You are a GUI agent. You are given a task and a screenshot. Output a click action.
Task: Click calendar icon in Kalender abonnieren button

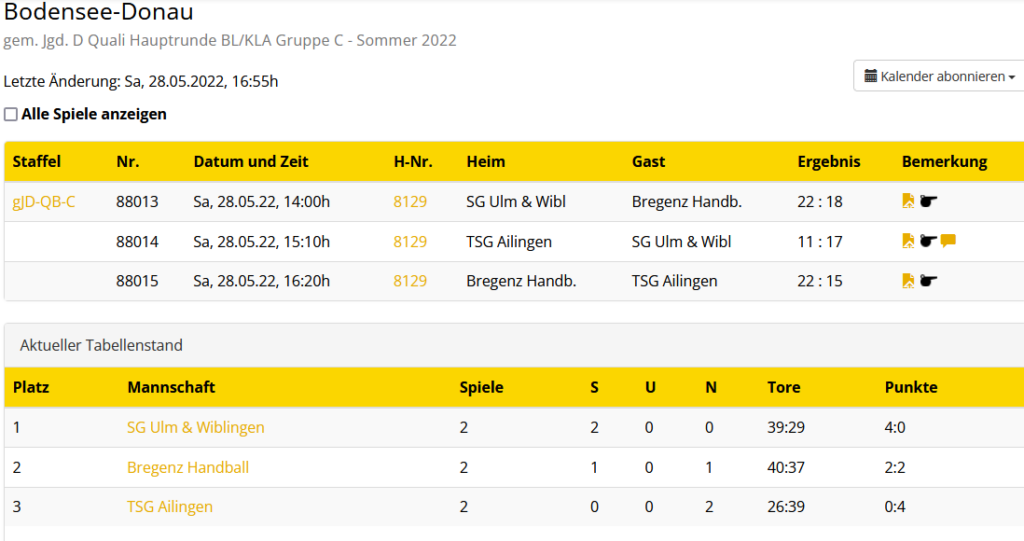click(x=871, y=76)
